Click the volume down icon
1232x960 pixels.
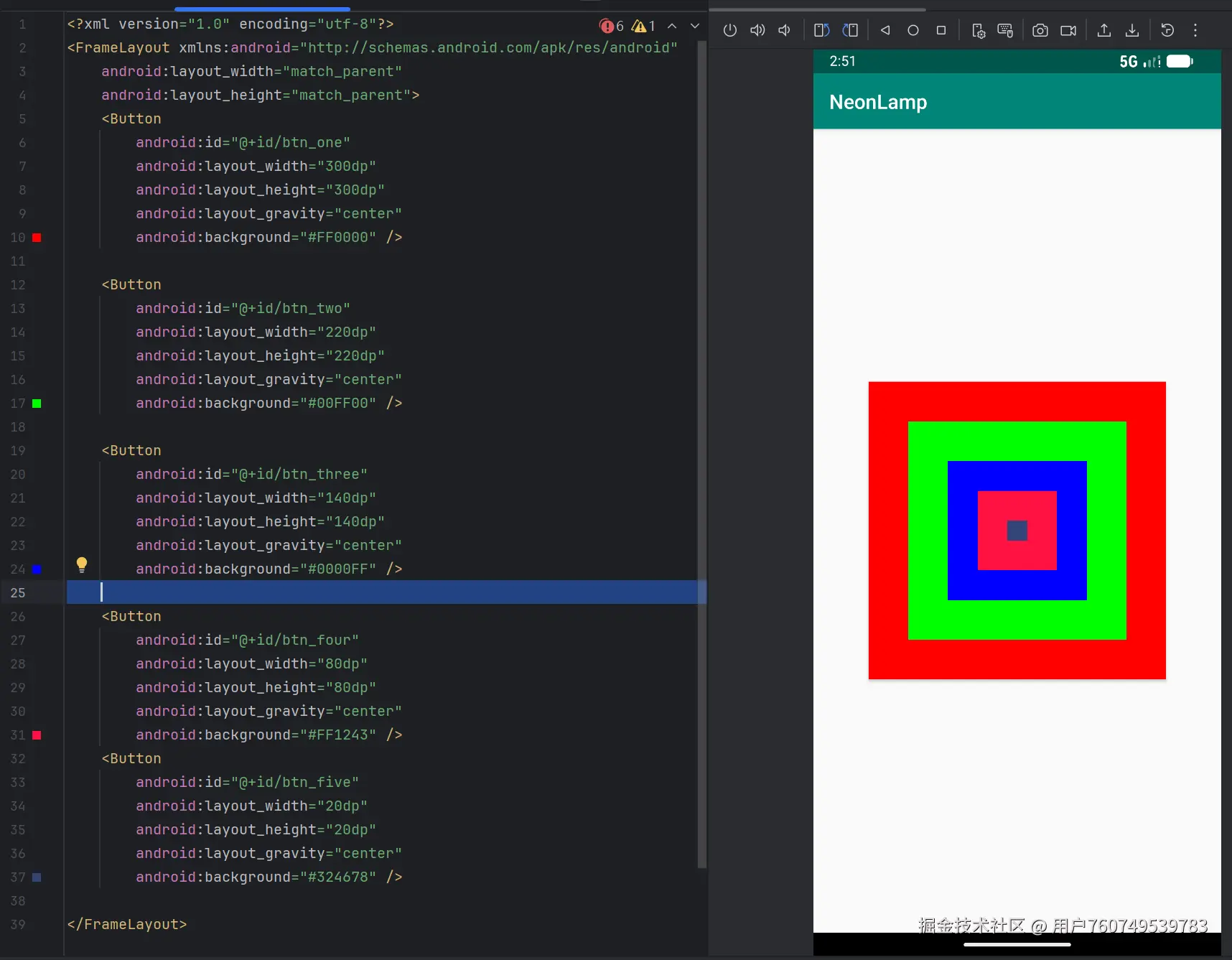point(784,30)
